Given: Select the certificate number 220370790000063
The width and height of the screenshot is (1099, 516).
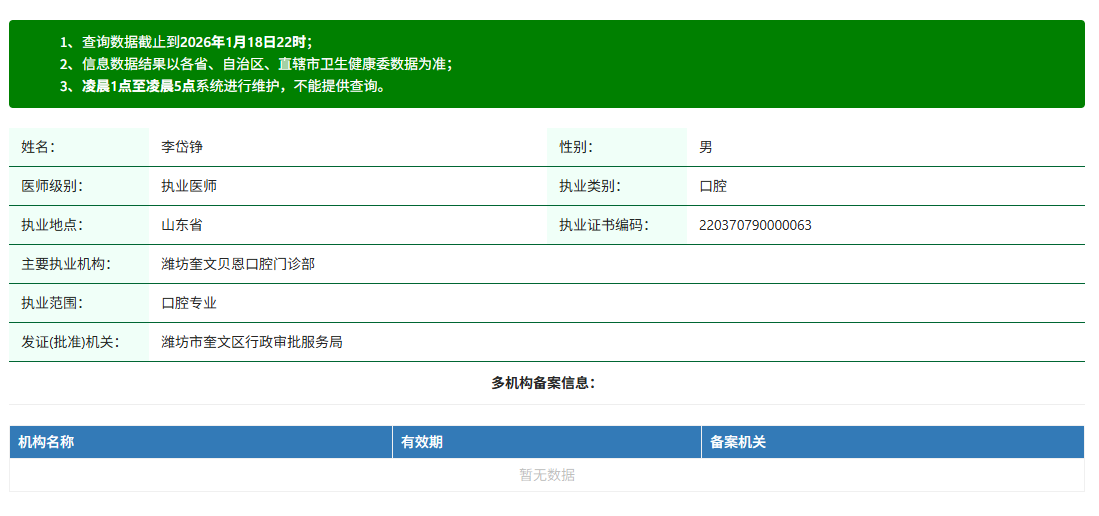Looking at the screenshot, I should [755, 225].
